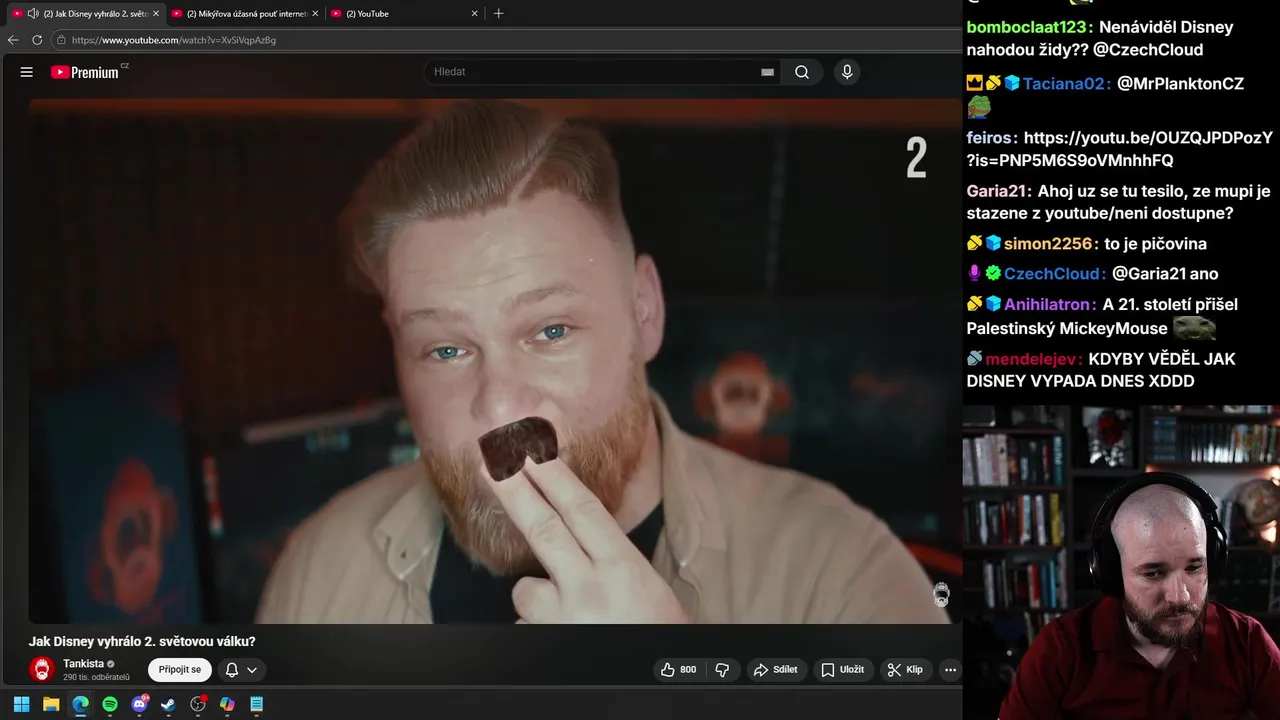Open Notepad from the taskbar
Screen dimensions: 1280x720
point(256,704)
